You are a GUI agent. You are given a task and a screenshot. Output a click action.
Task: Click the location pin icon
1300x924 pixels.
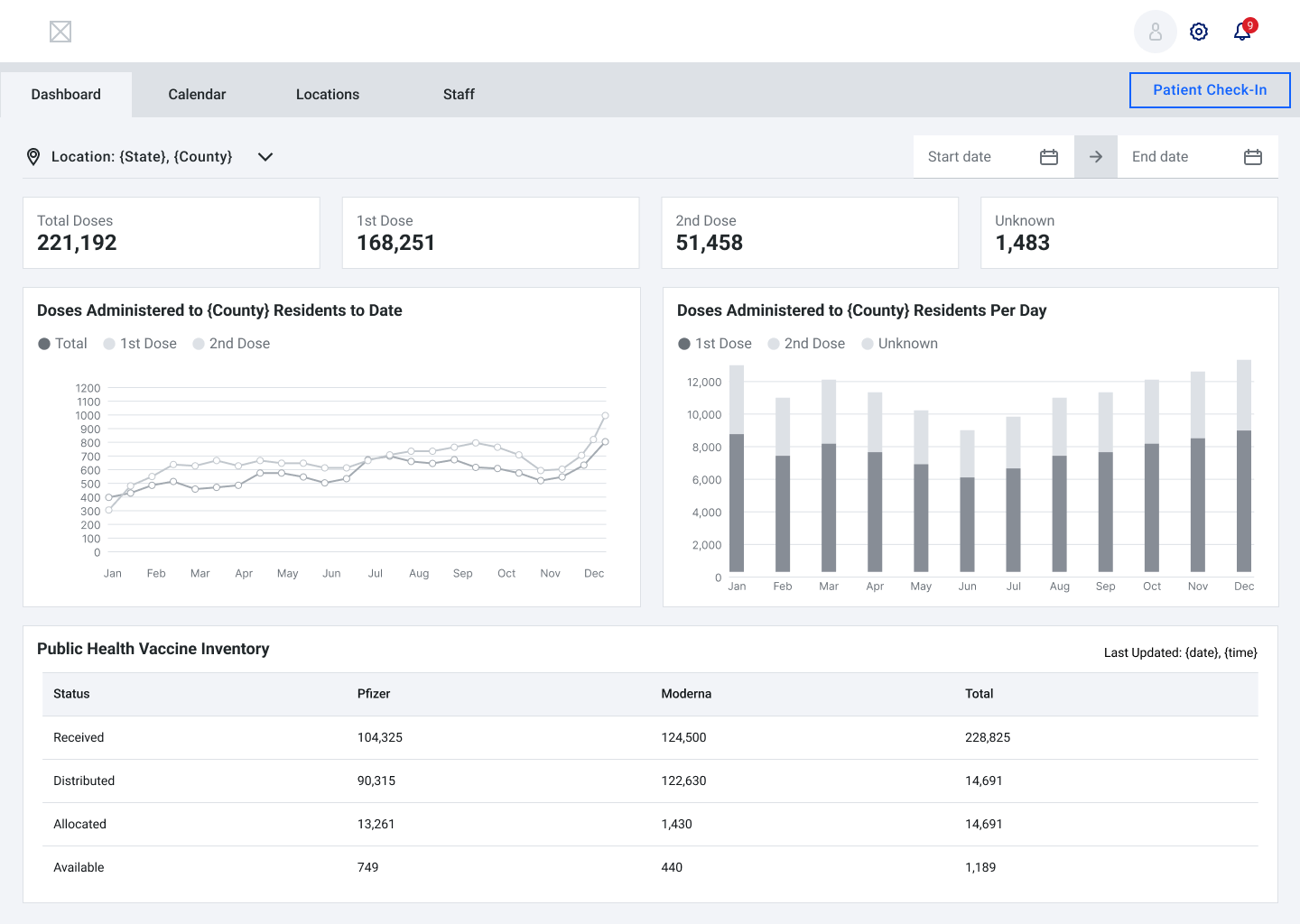pos(33,157)
